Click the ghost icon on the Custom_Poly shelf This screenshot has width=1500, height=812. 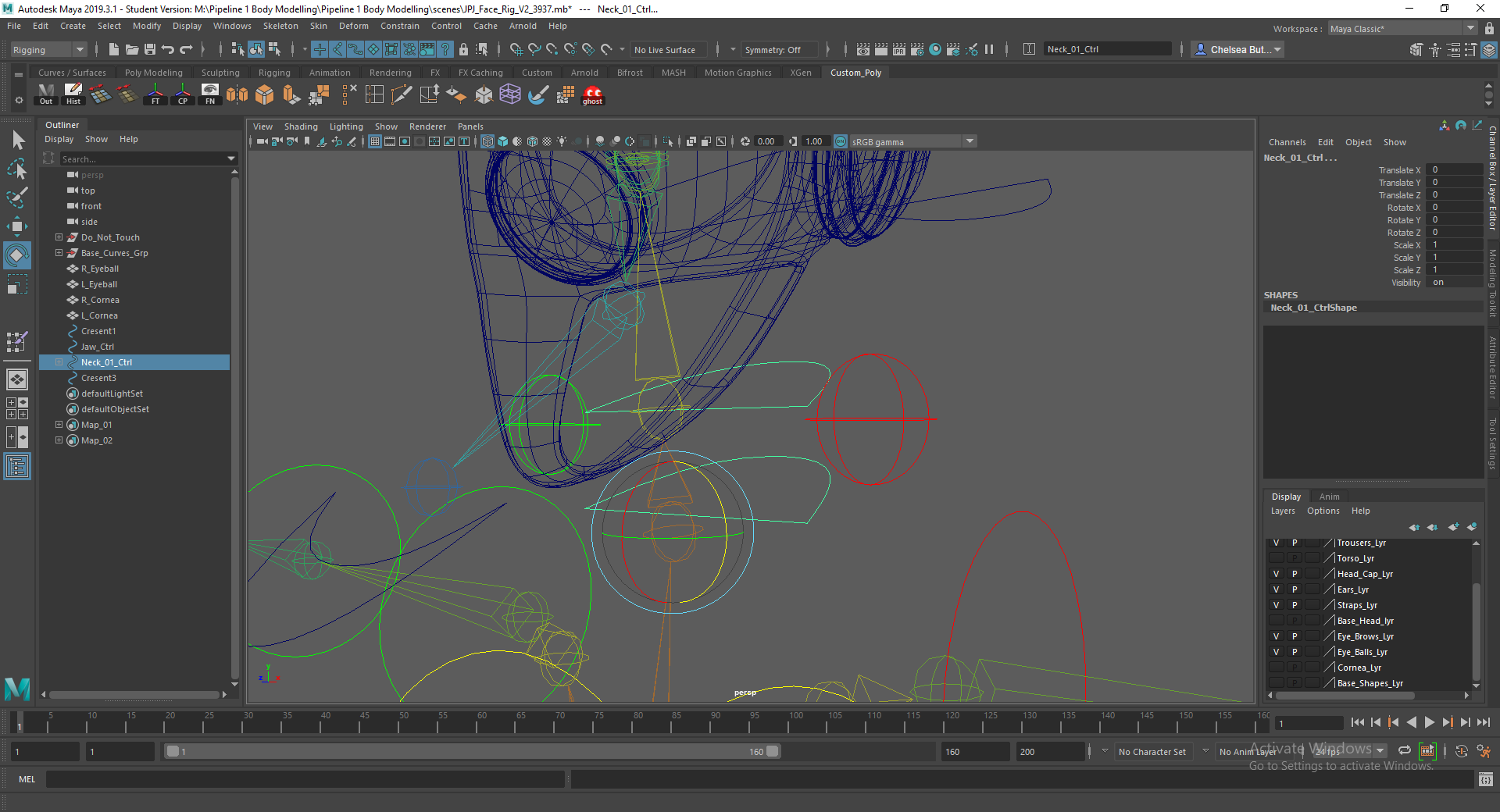(x=592, y=95)
